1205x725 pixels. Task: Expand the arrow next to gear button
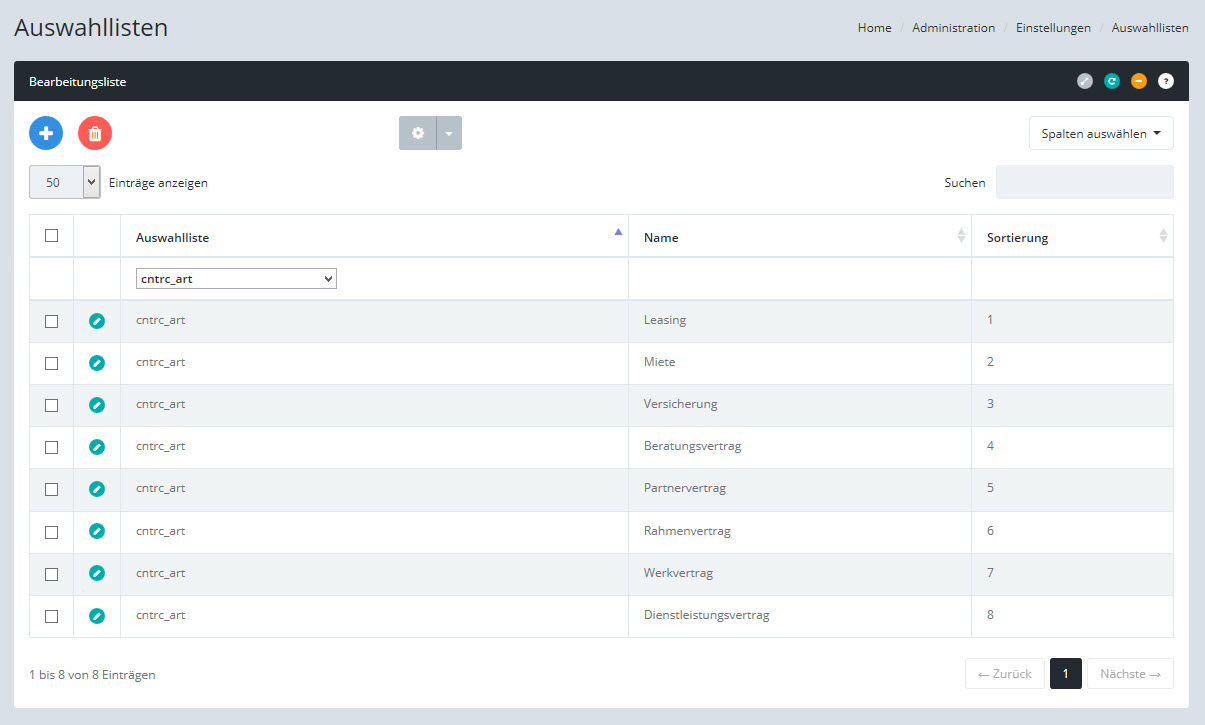point(449,133)
